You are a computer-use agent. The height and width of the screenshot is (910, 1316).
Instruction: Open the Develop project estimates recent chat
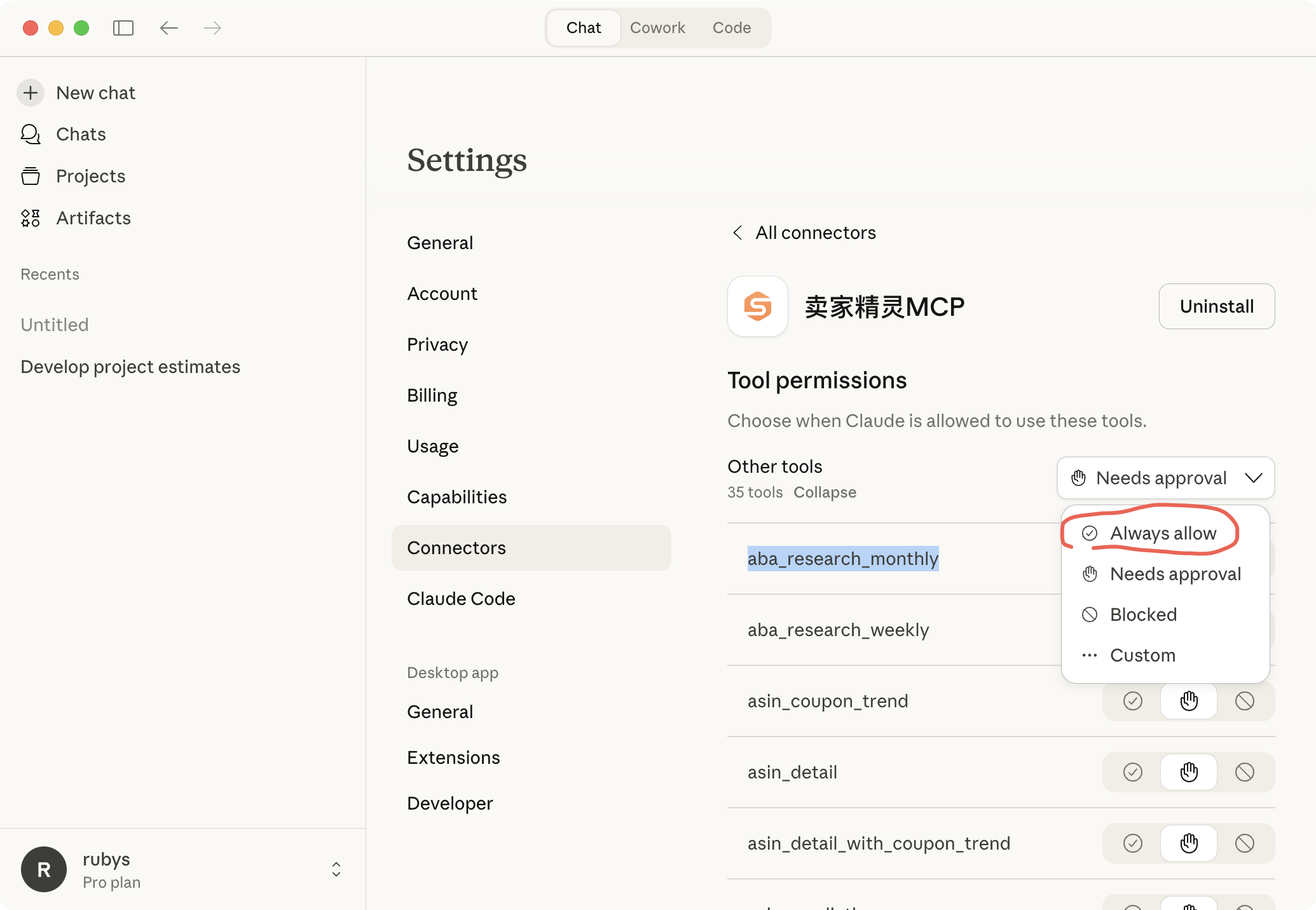coord(130,367)
